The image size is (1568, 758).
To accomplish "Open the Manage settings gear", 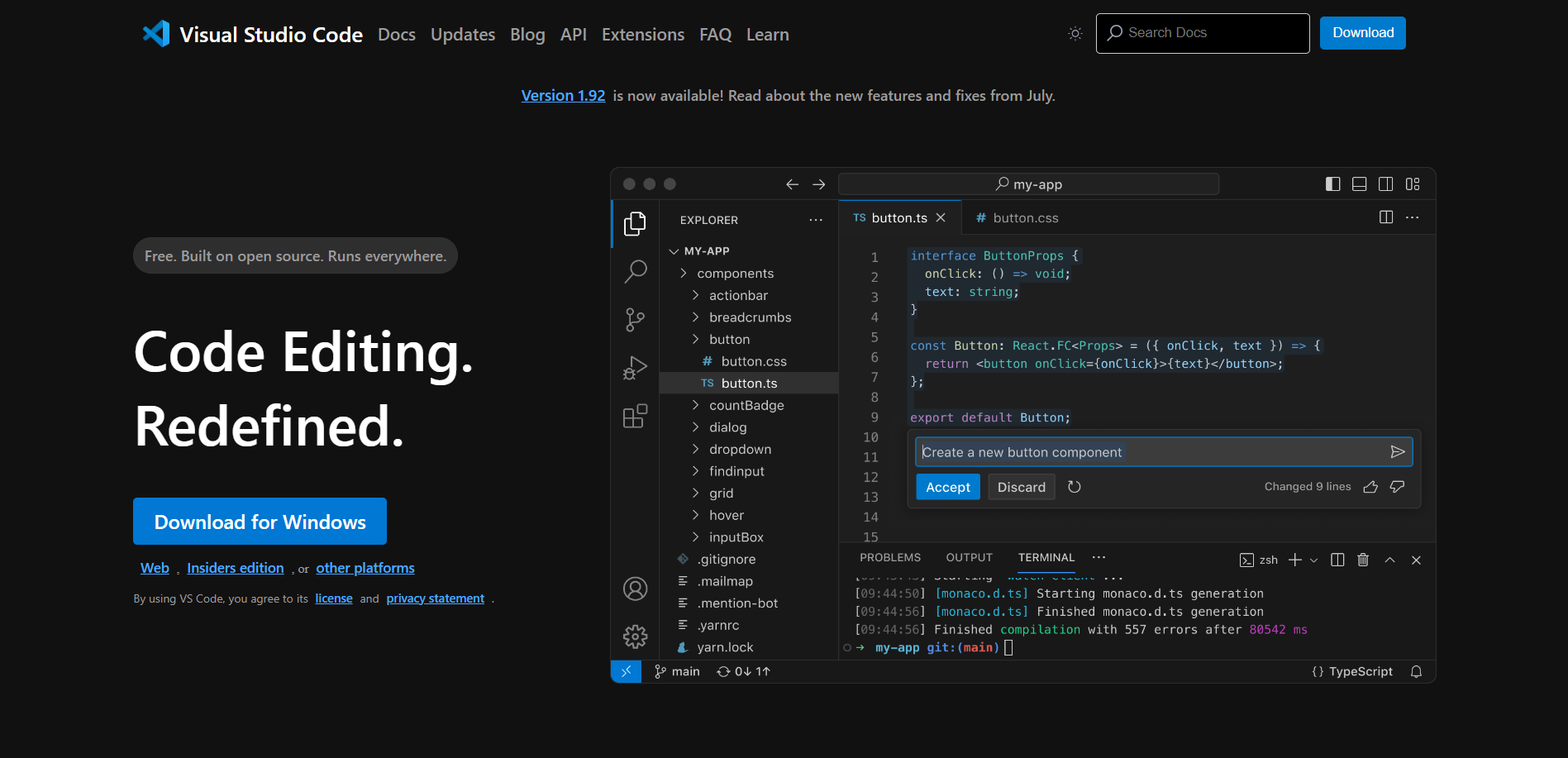I will (x=635, y=636).
